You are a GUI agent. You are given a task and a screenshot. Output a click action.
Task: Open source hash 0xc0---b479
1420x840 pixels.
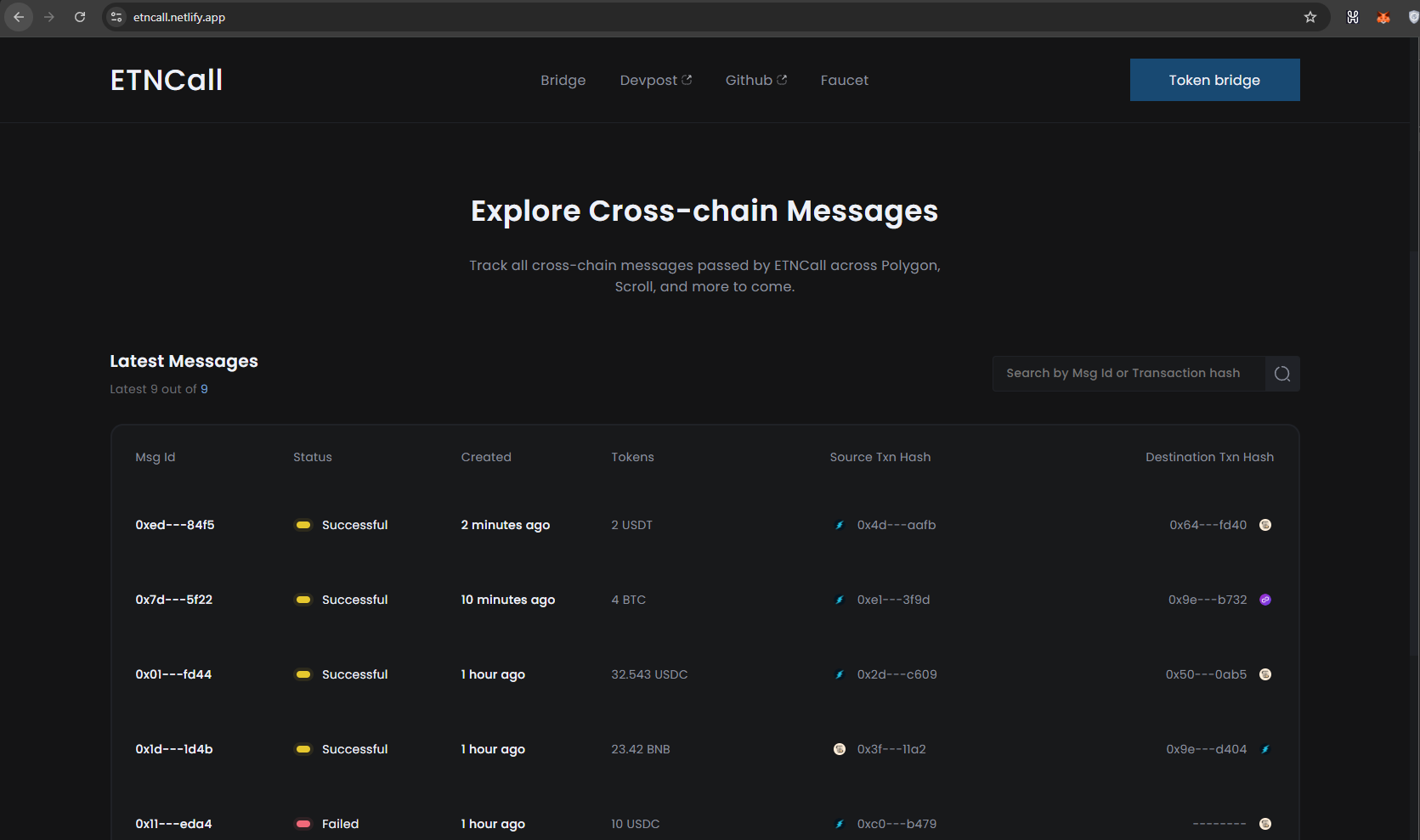pyautogui.click(x=897, y=824)
